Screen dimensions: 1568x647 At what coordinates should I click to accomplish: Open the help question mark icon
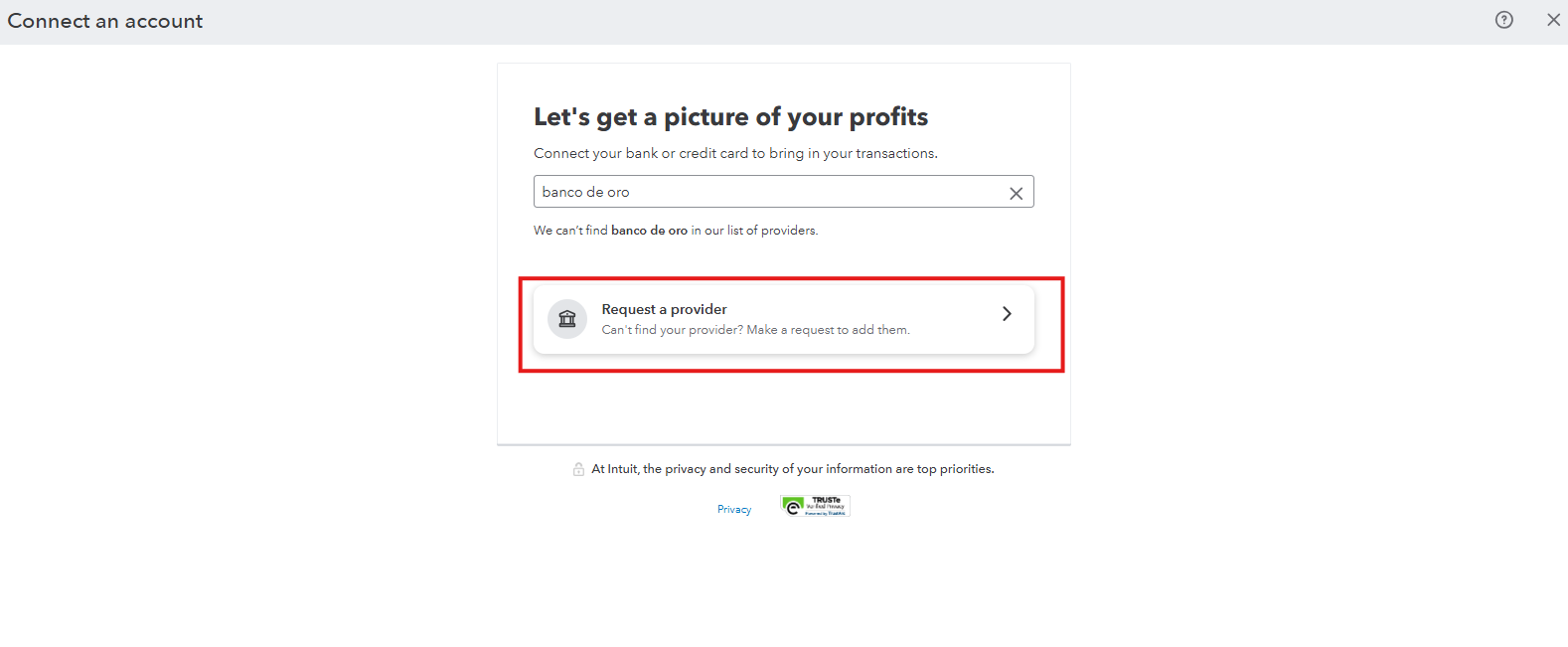(1504, 20)
